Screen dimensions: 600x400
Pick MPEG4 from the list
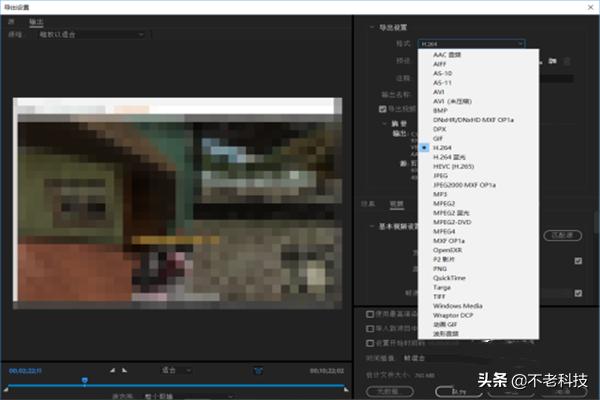pyautogui.click(x=444, y=231)
